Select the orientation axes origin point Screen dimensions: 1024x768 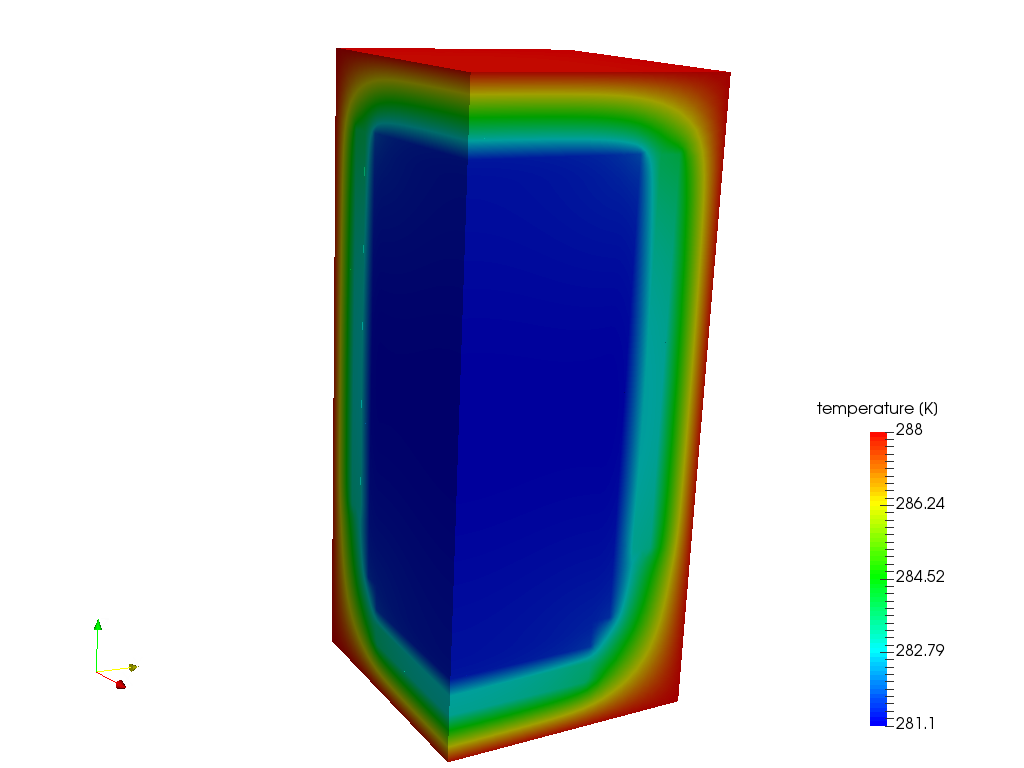[x=96, y=672]
